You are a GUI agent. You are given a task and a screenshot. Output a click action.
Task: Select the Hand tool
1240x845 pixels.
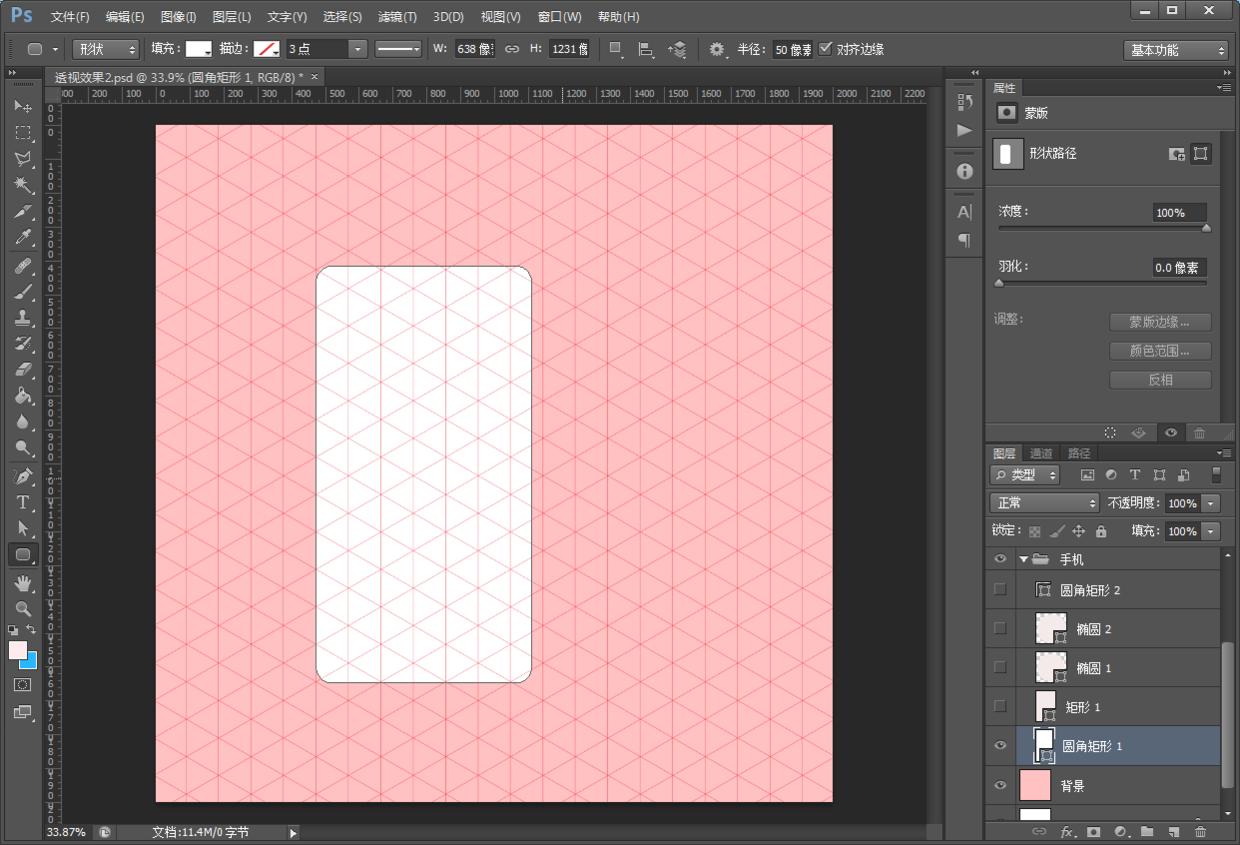(23, 583)
